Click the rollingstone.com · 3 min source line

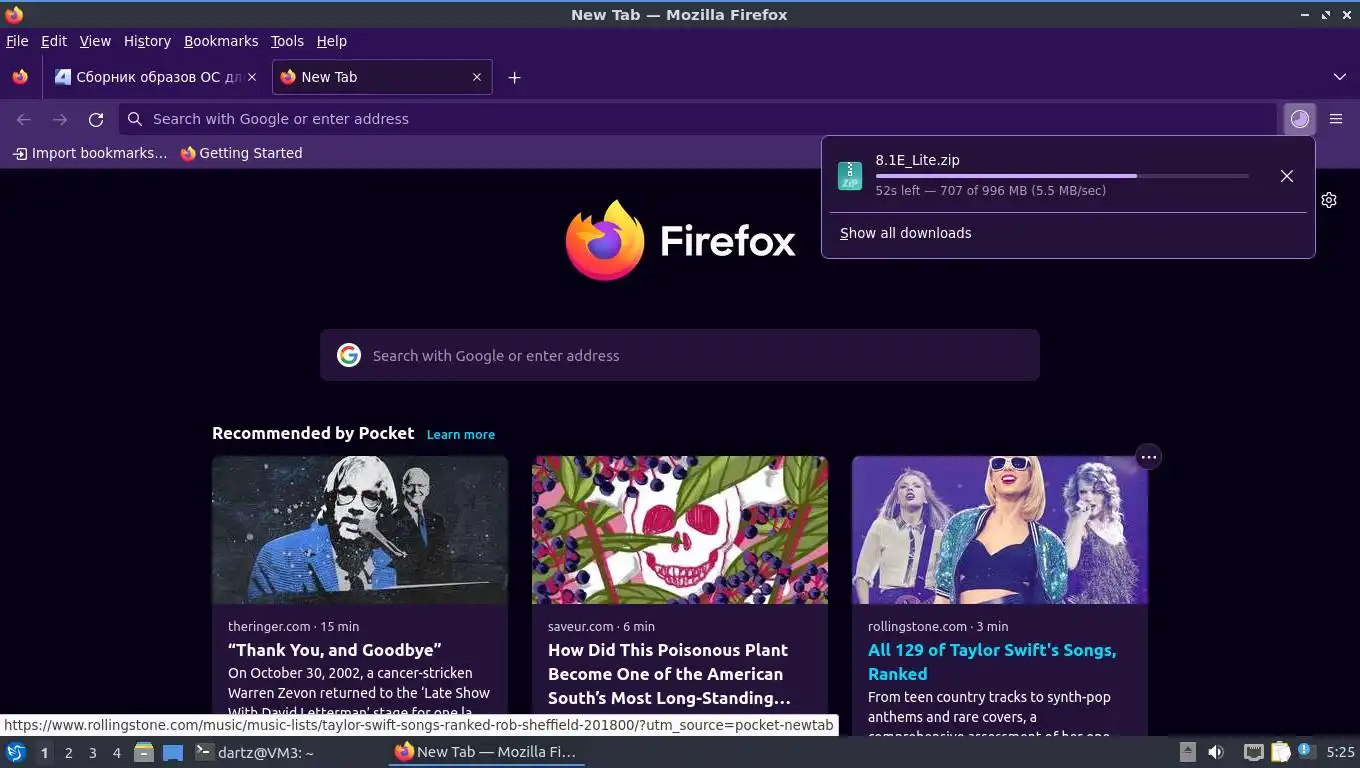point(938,626)
